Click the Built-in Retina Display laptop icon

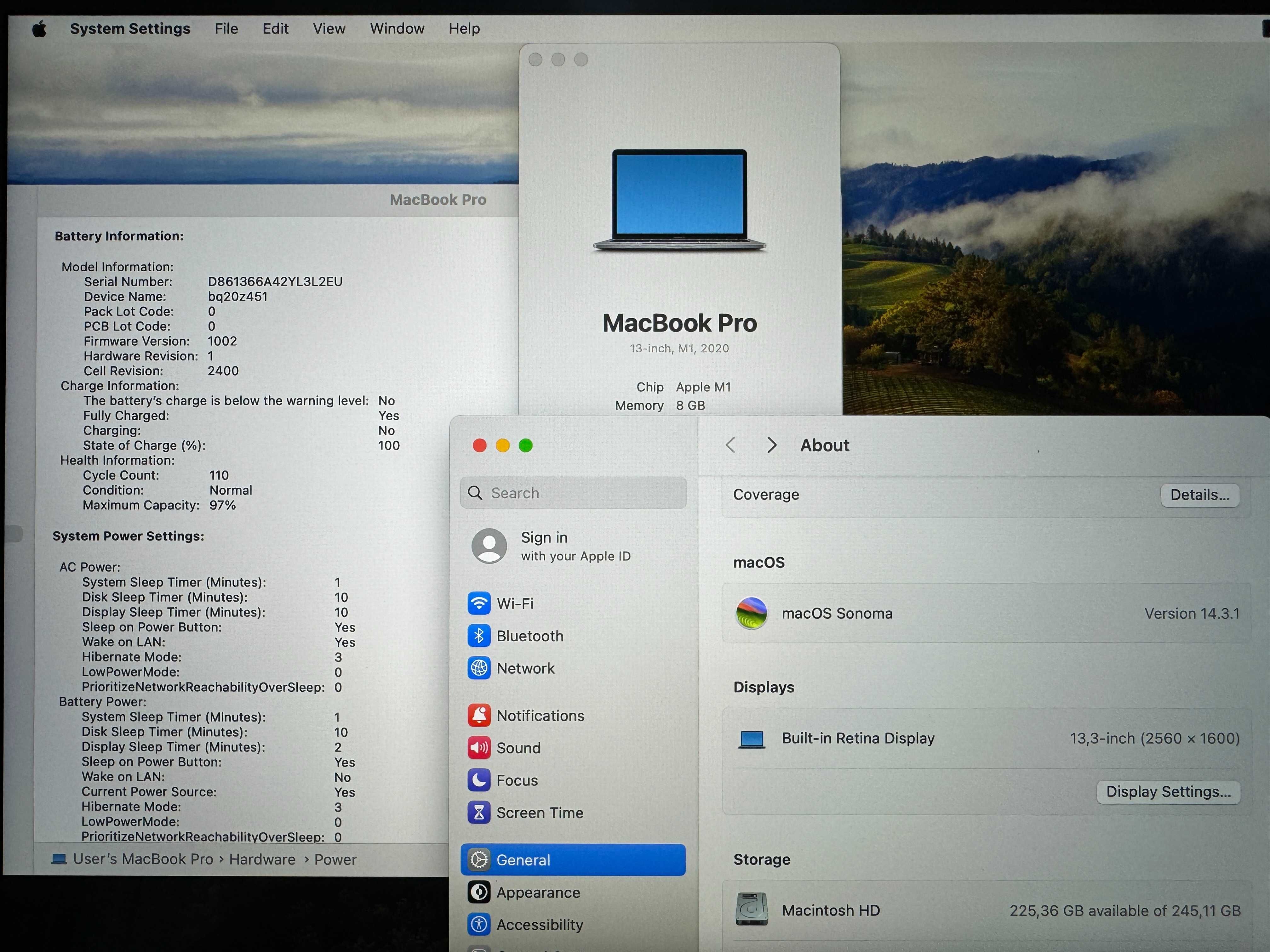[752, 739]
